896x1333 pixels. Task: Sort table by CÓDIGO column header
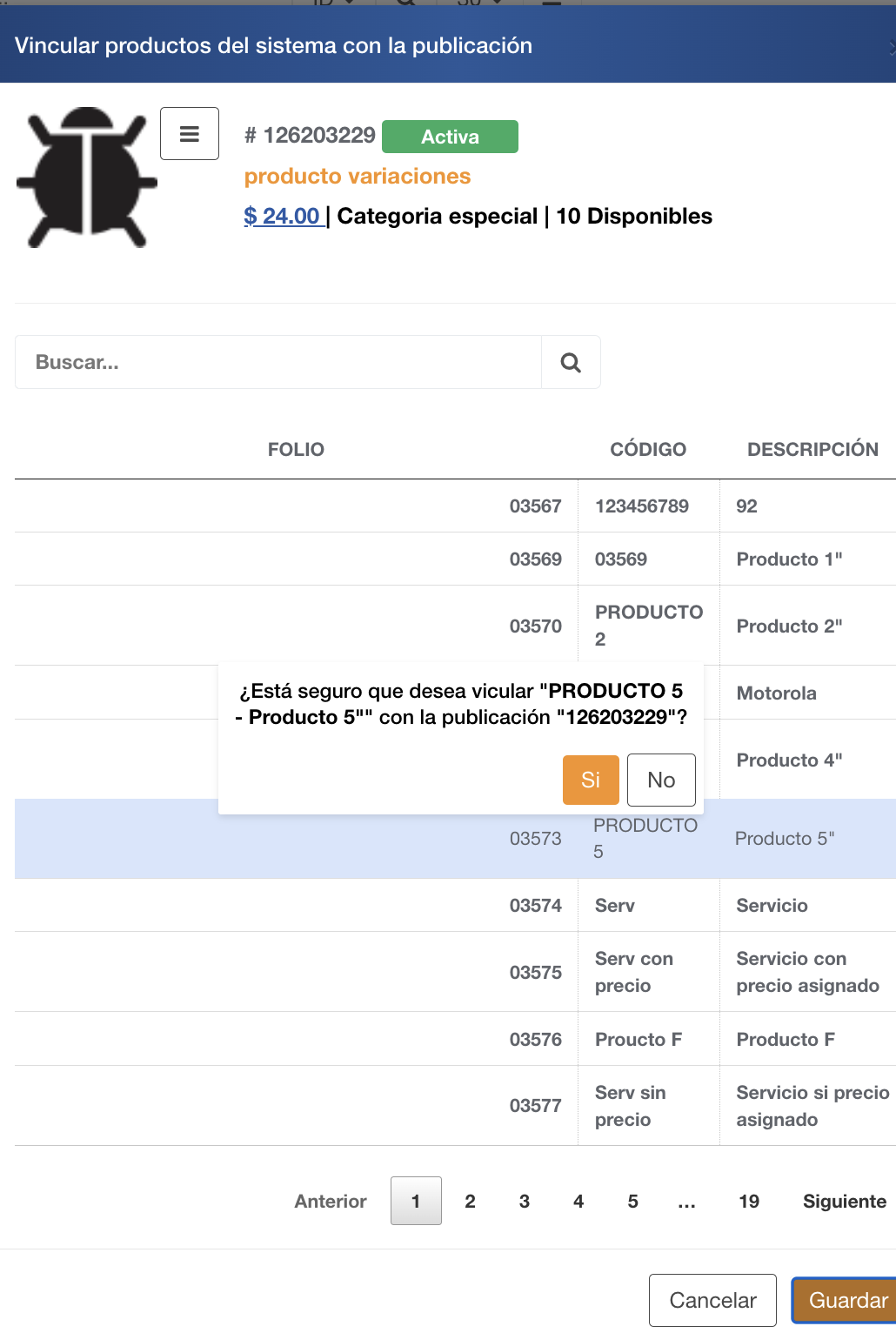point(648,450)
